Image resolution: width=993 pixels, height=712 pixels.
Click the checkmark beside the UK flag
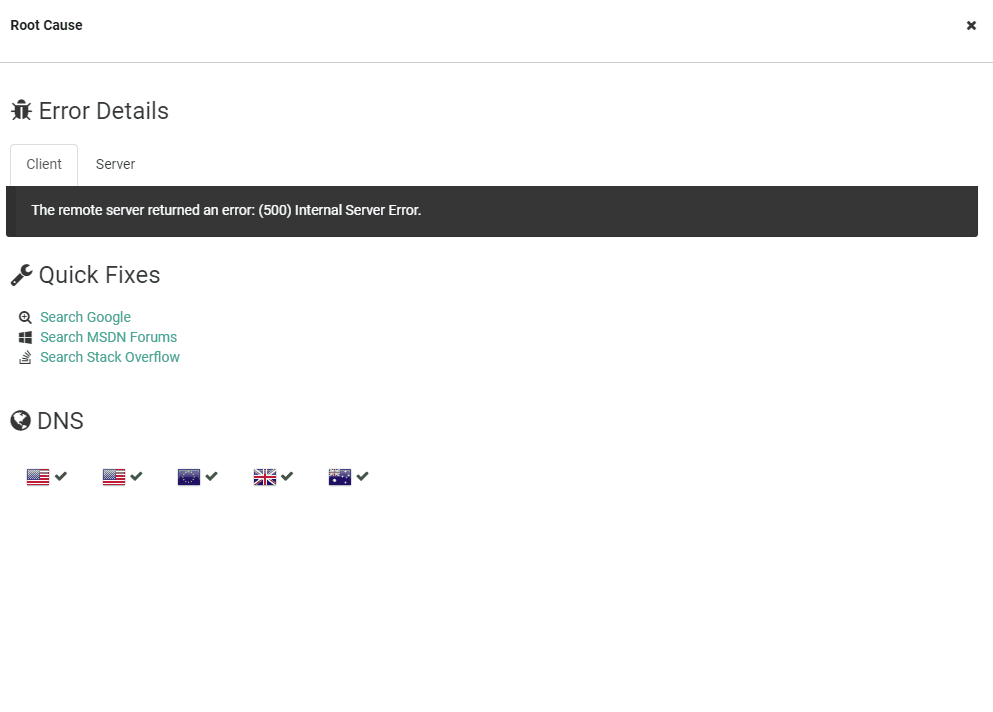point(287,476)
